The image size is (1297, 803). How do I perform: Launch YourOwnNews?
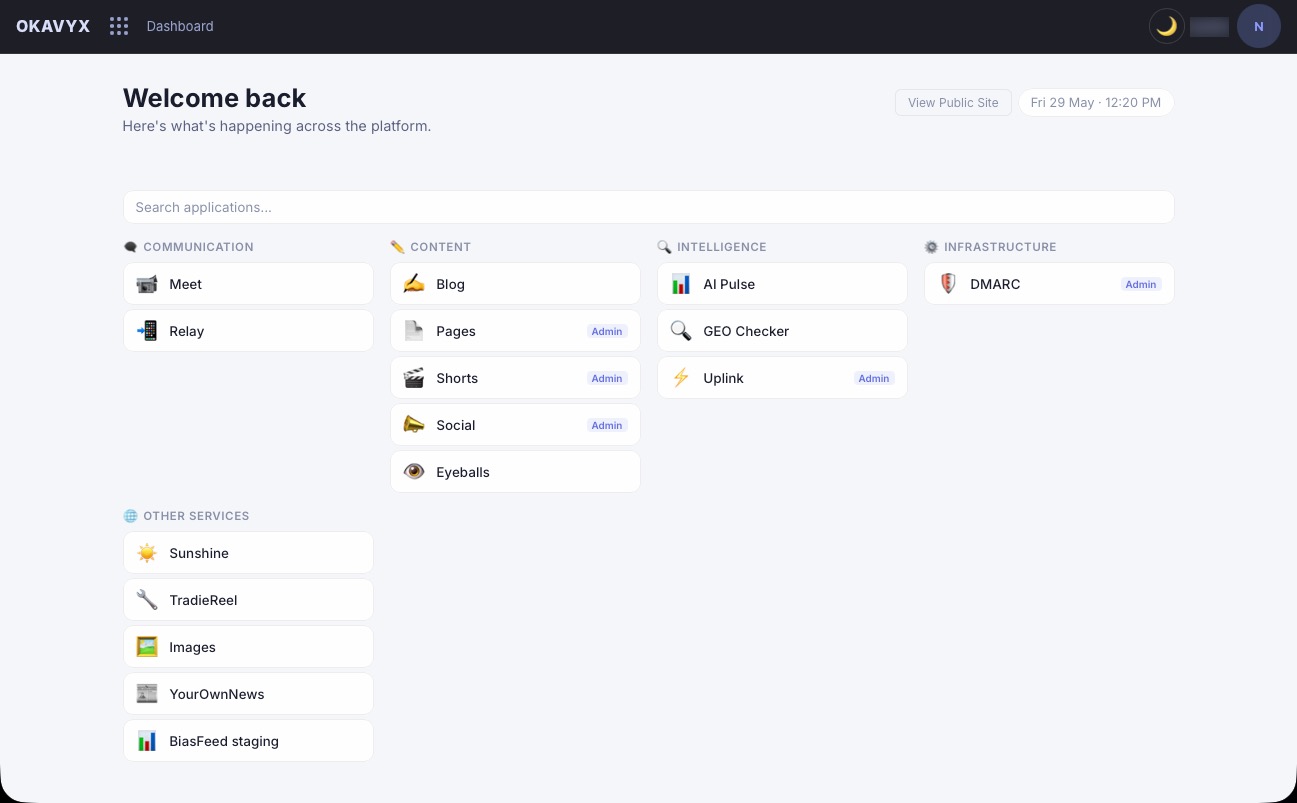(248, 694)
